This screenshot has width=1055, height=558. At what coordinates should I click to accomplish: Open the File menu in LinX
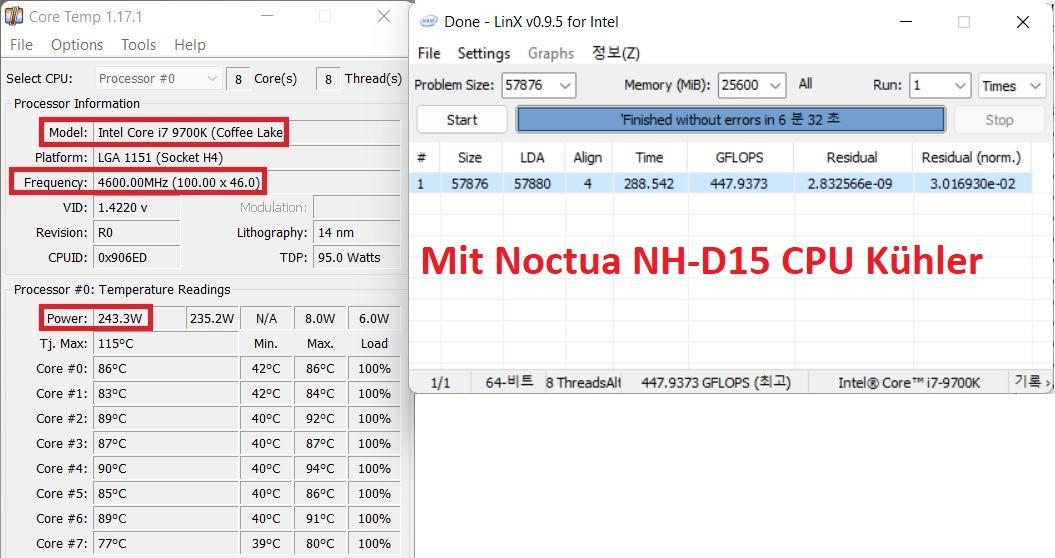[x=429, y=53]
